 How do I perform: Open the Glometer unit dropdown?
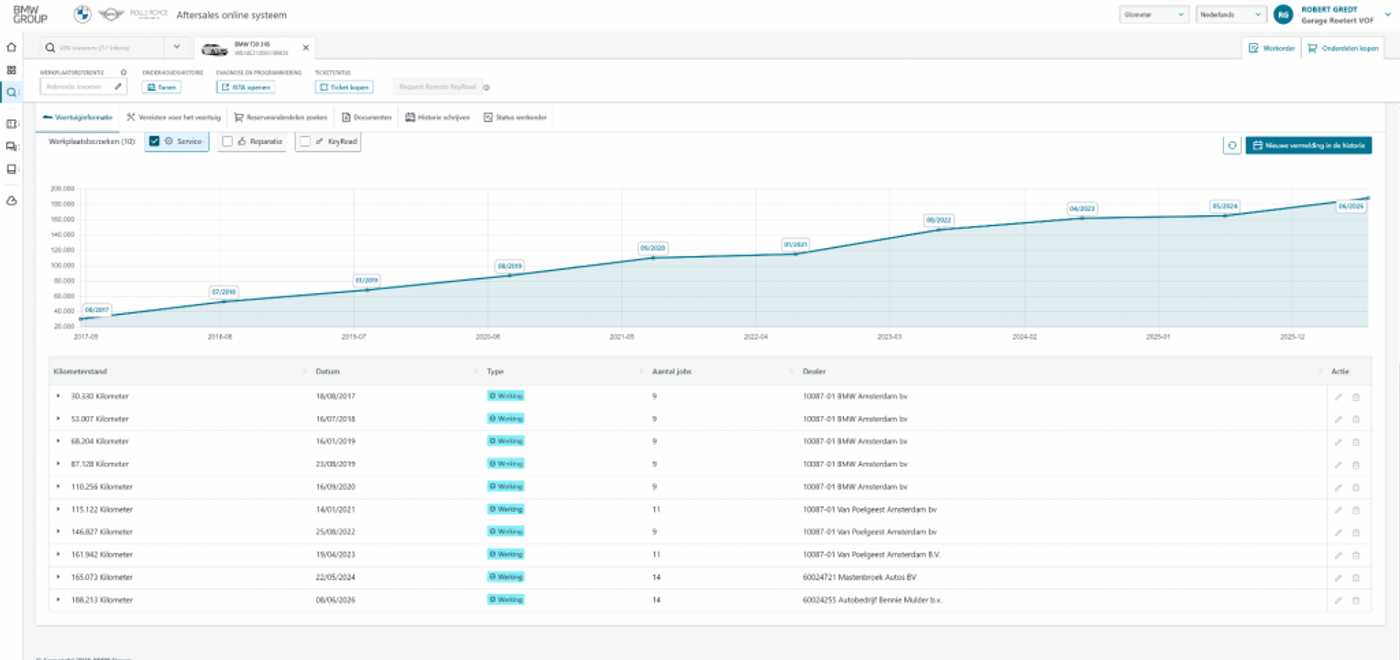click(1154, 15)
